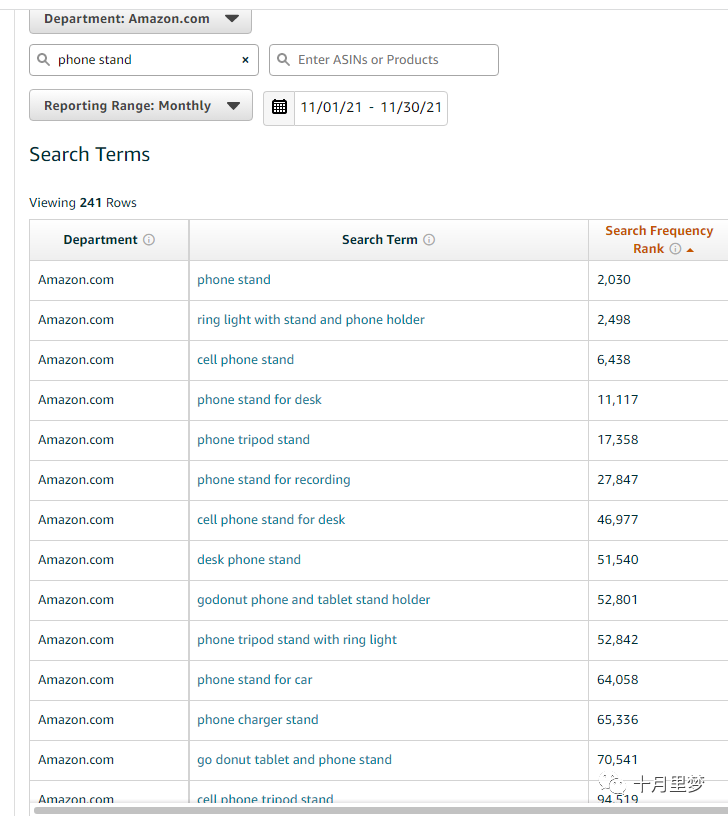The height and width of the screenshot is (816, 728).
Task: Clear the phone stand search with x
Action: coord(245,60)
